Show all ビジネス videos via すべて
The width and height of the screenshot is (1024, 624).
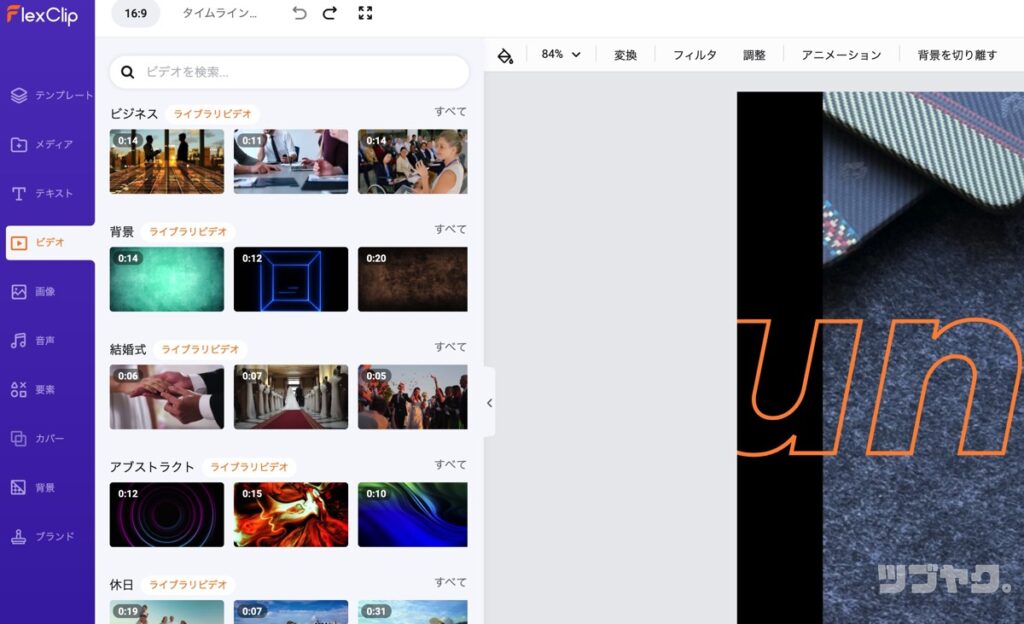pyautogui.click(x=451, y=112)
